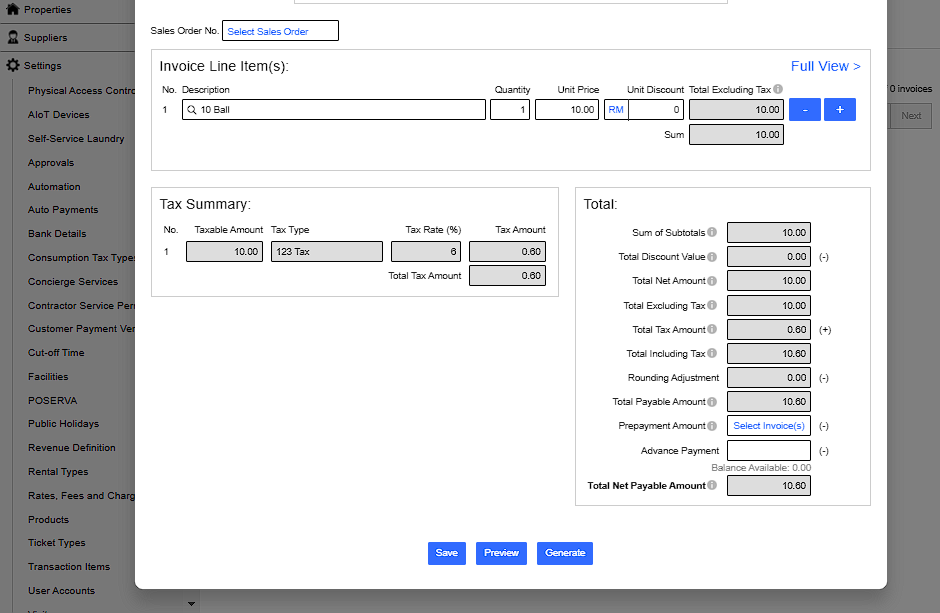The height and width of the screenshot is (613, 940).
Task: Open the Select Invoice(s) prepayment picker
Action: [768, 426]
